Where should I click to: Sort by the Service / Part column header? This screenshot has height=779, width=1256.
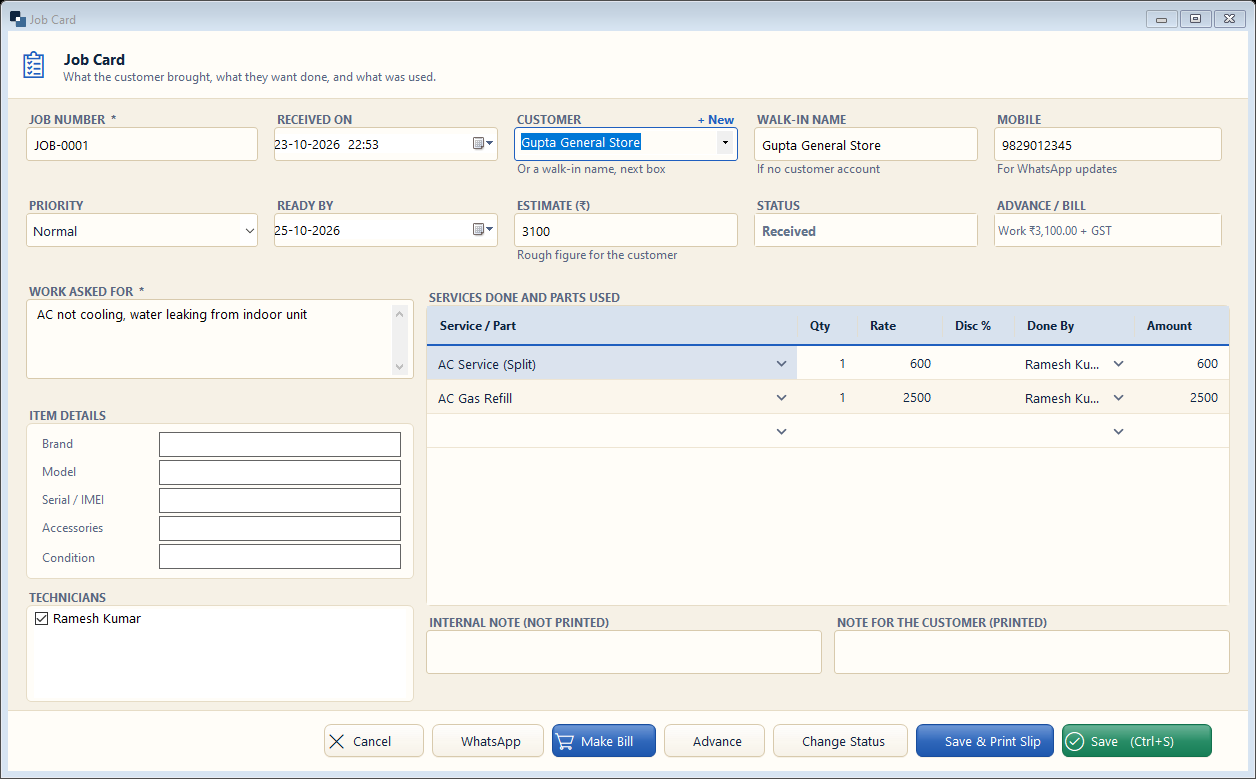[x=612, y=326]
